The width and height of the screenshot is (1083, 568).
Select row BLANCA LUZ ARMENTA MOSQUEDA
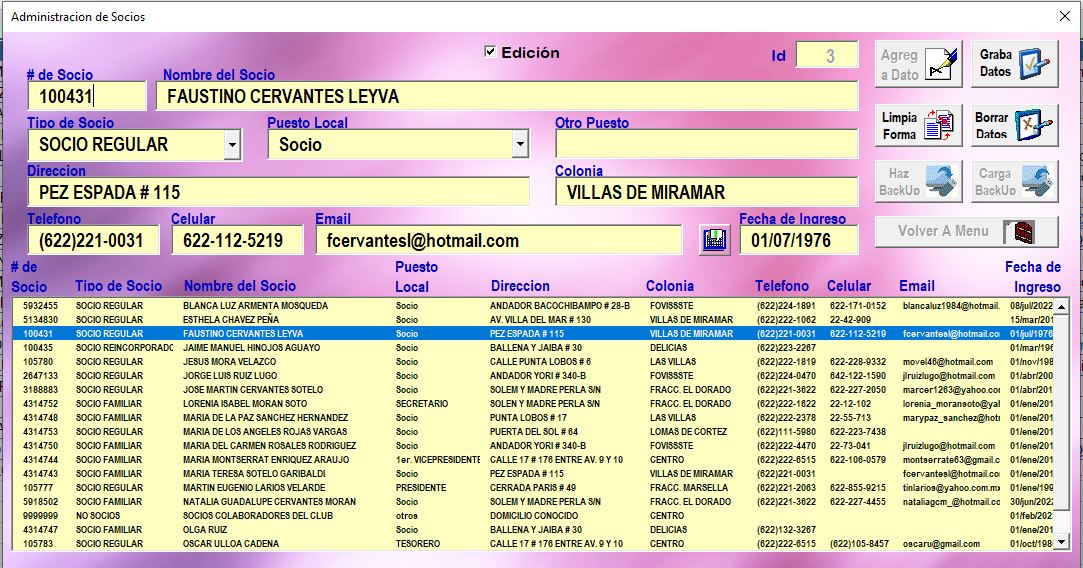click(x=533, y=305)
